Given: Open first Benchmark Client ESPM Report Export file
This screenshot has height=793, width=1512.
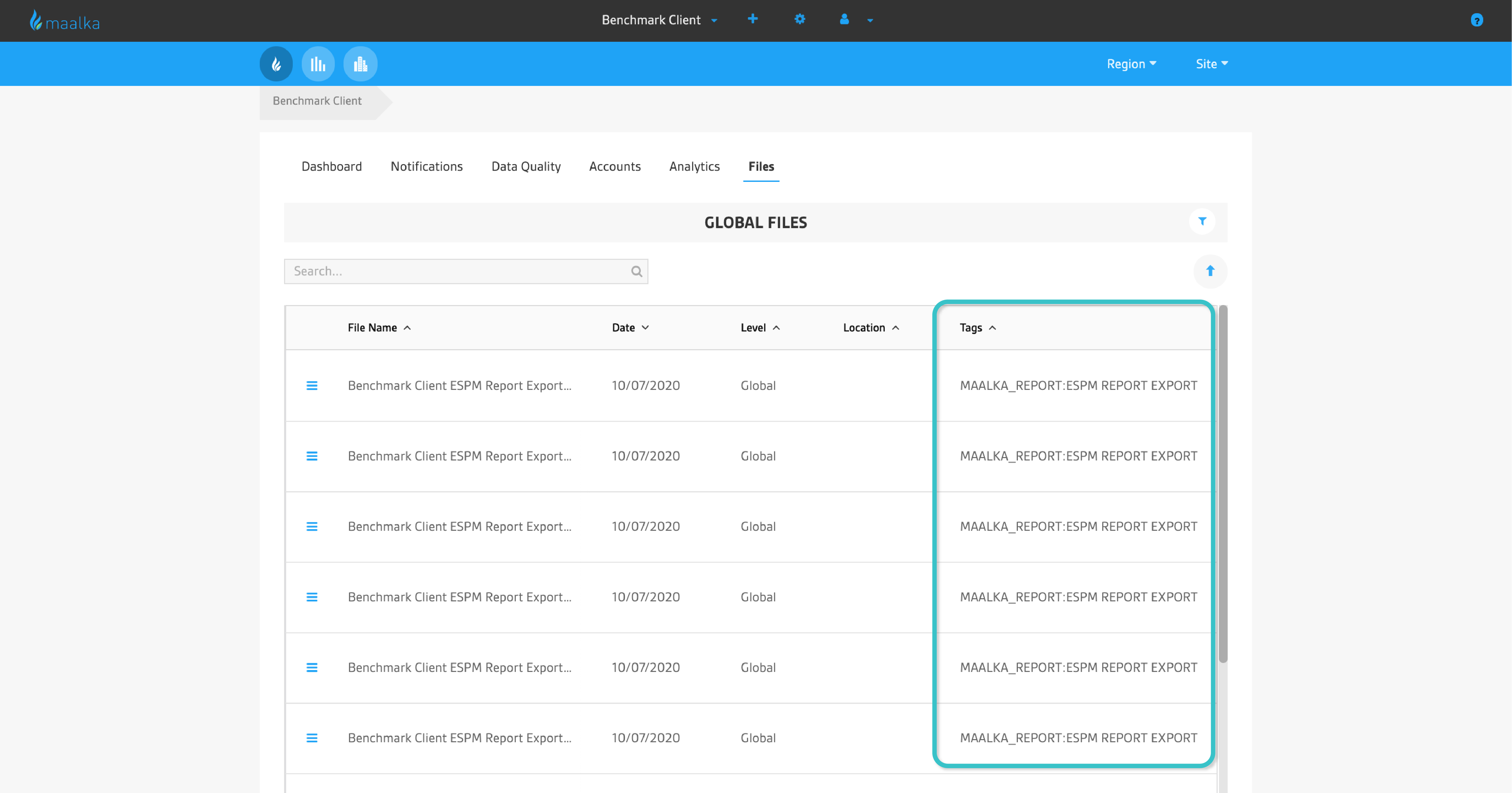Looking at the screenshot, I should click(460, 386).
